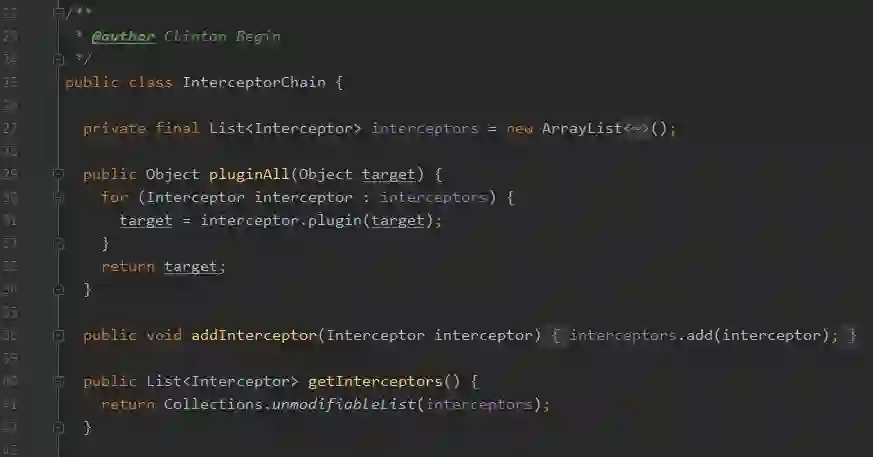Collapse the getInterceptors method using its fold toggle
This screenshot has height=457, width=873.
coord(58,381)
